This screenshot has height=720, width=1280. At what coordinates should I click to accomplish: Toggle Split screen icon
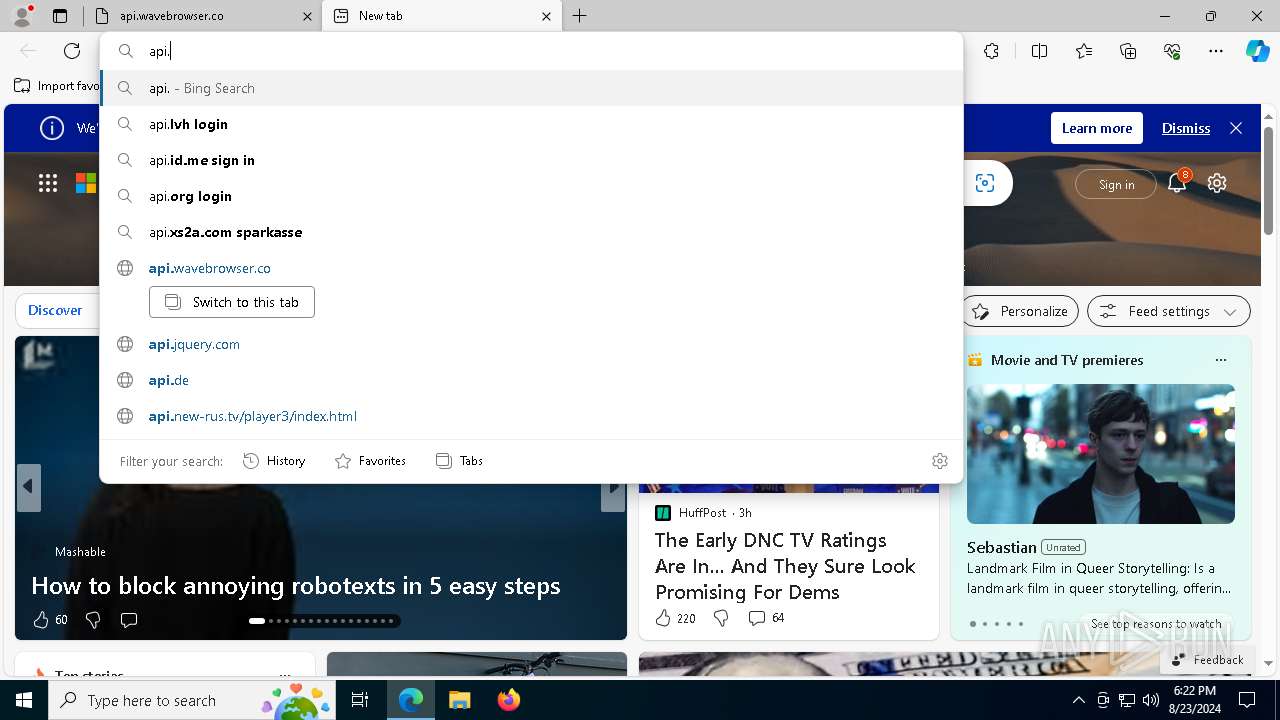pyautogui.click(x=1039, y=51)
